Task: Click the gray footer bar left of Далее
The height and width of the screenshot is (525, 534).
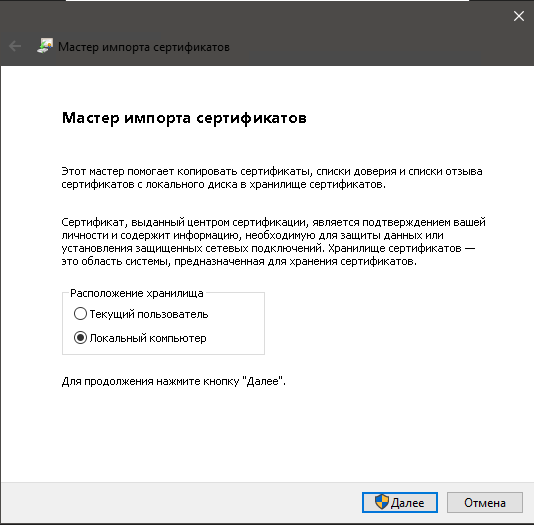Action: (180, 502)
